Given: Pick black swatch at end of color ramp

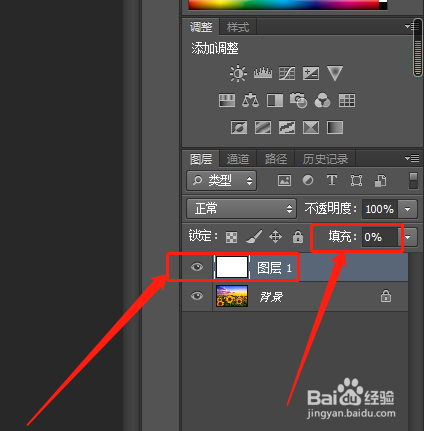Looking at the screenshot, I should click(383, 6).
